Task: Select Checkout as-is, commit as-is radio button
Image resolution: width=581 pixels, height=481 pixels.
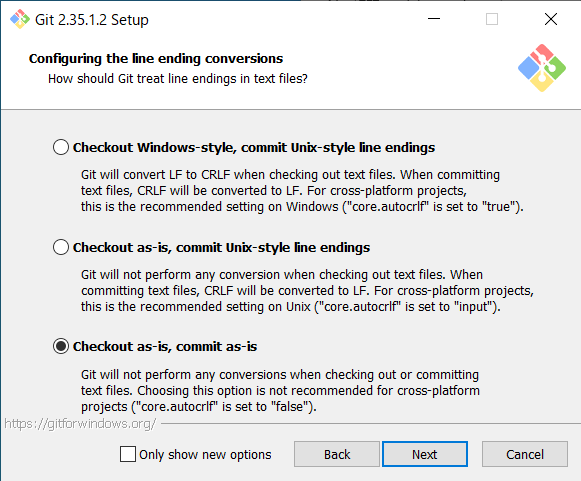Action: tap(61, 346)
